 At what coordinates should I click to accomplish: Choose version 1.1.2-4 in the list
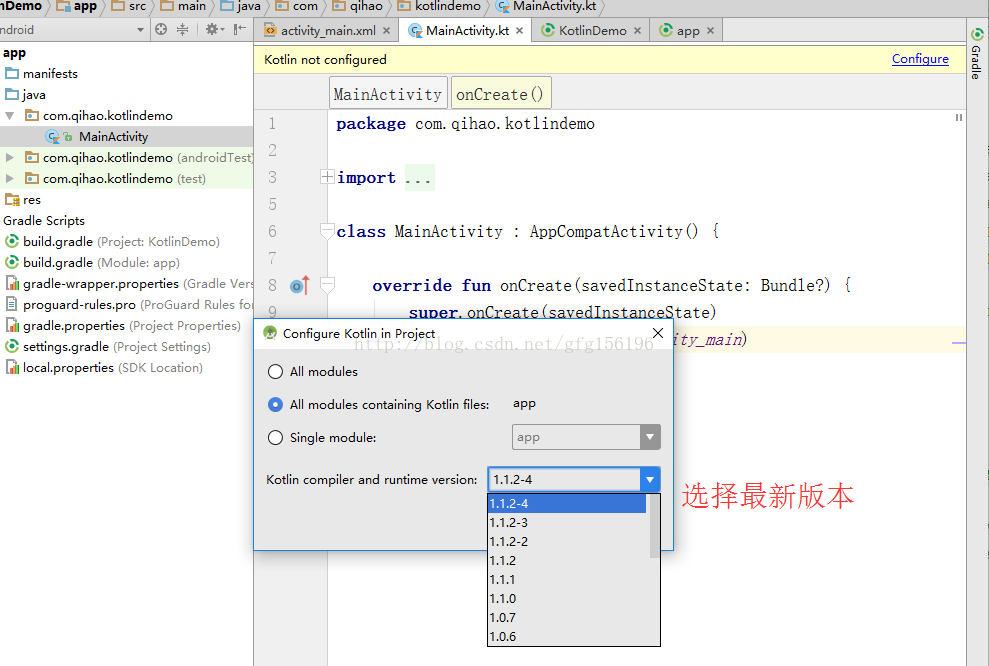point(567,503)
